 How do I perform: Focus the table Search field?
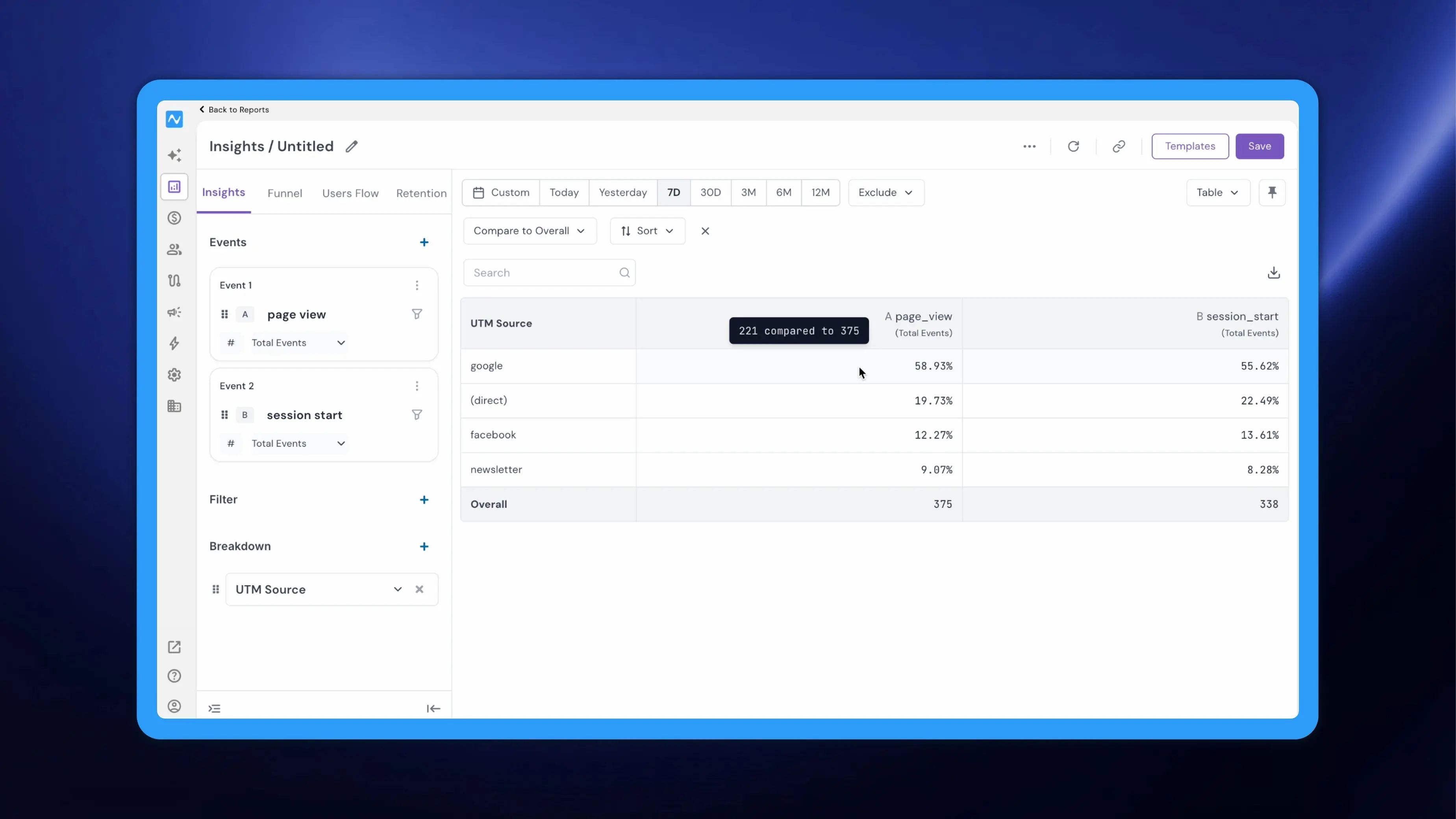549,273
